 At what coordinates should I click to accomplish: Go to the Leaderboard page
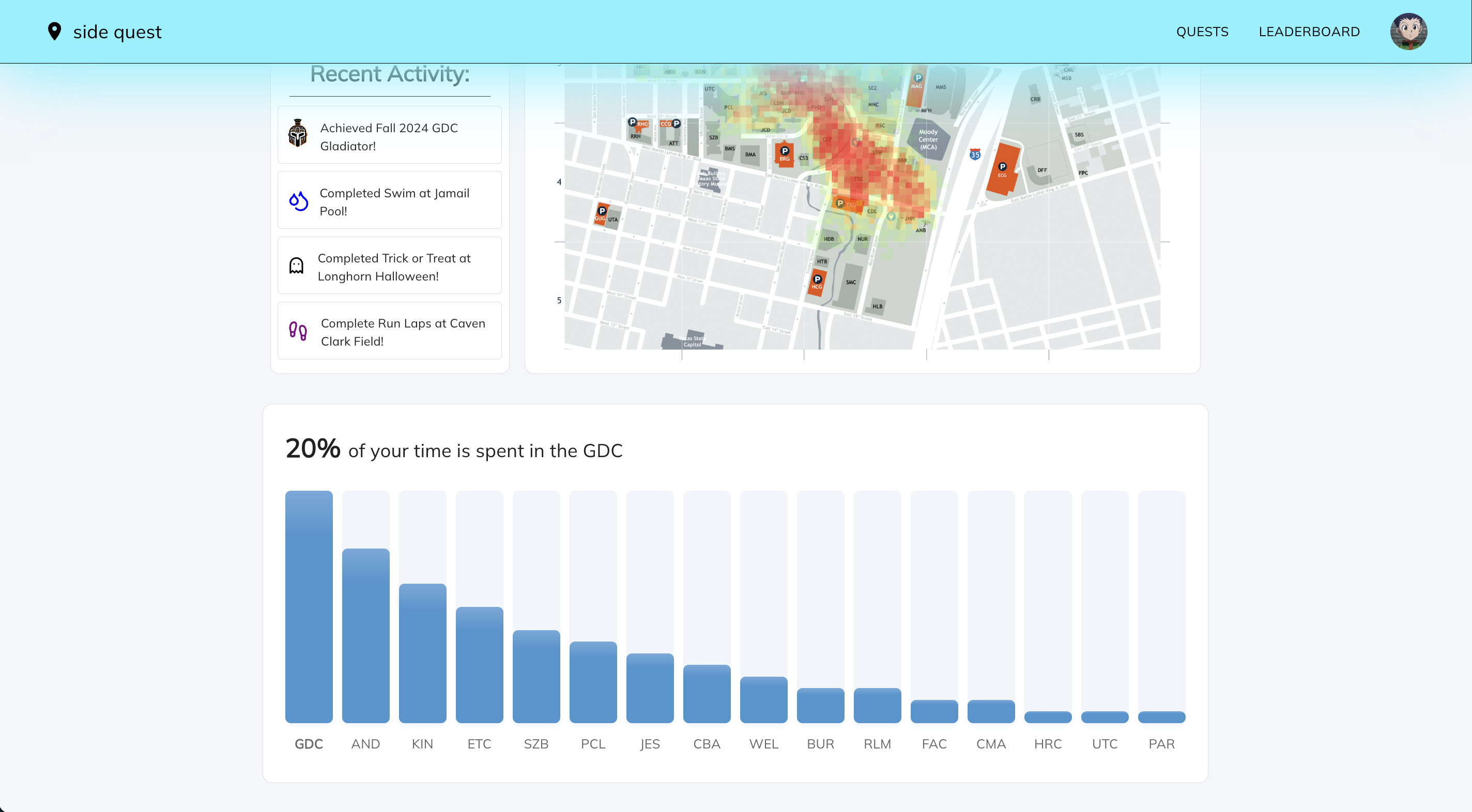[1309, 32]
